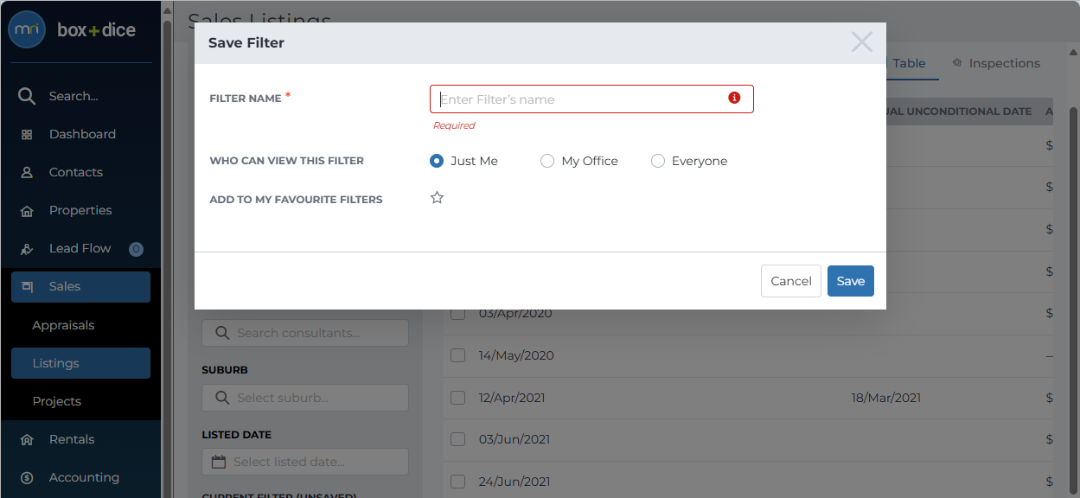This screenshot has height=498, width=1080.
Task: Click the calendar icon in Listed Date field
Action: coord(218,461)
